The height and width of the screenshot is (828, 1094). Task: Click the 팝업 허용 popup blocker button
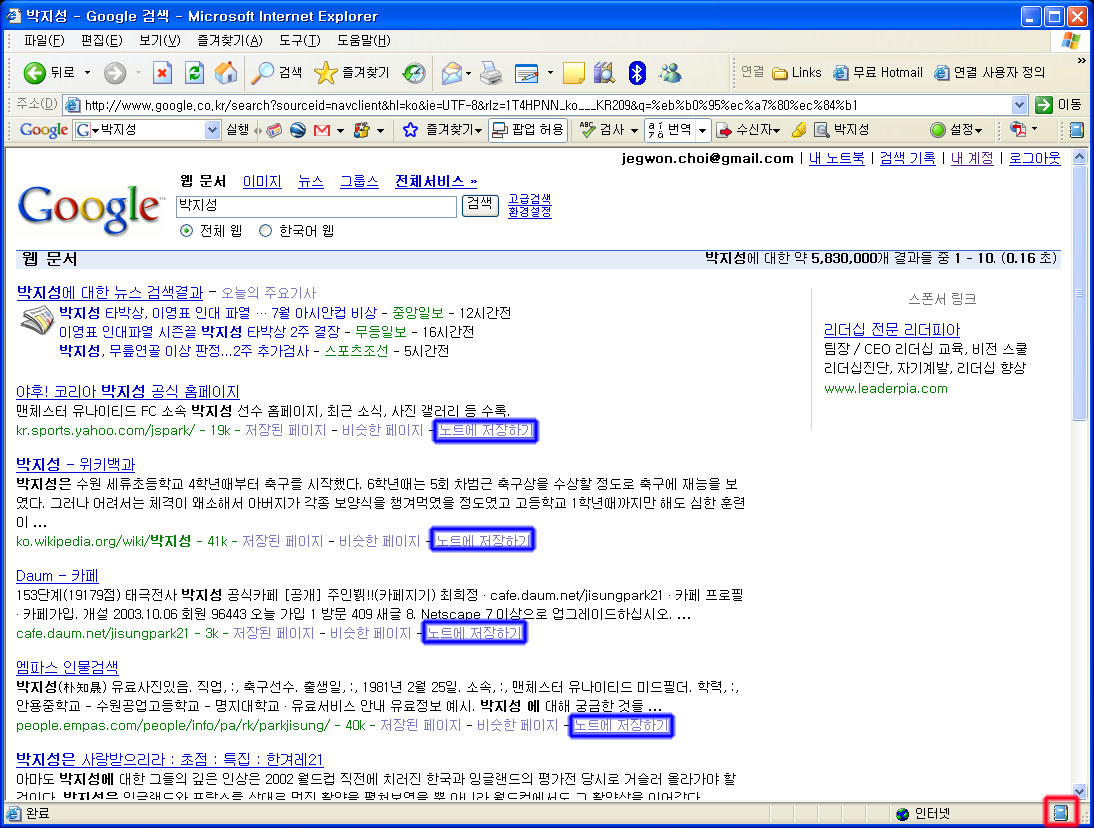[x=528, y=129]
